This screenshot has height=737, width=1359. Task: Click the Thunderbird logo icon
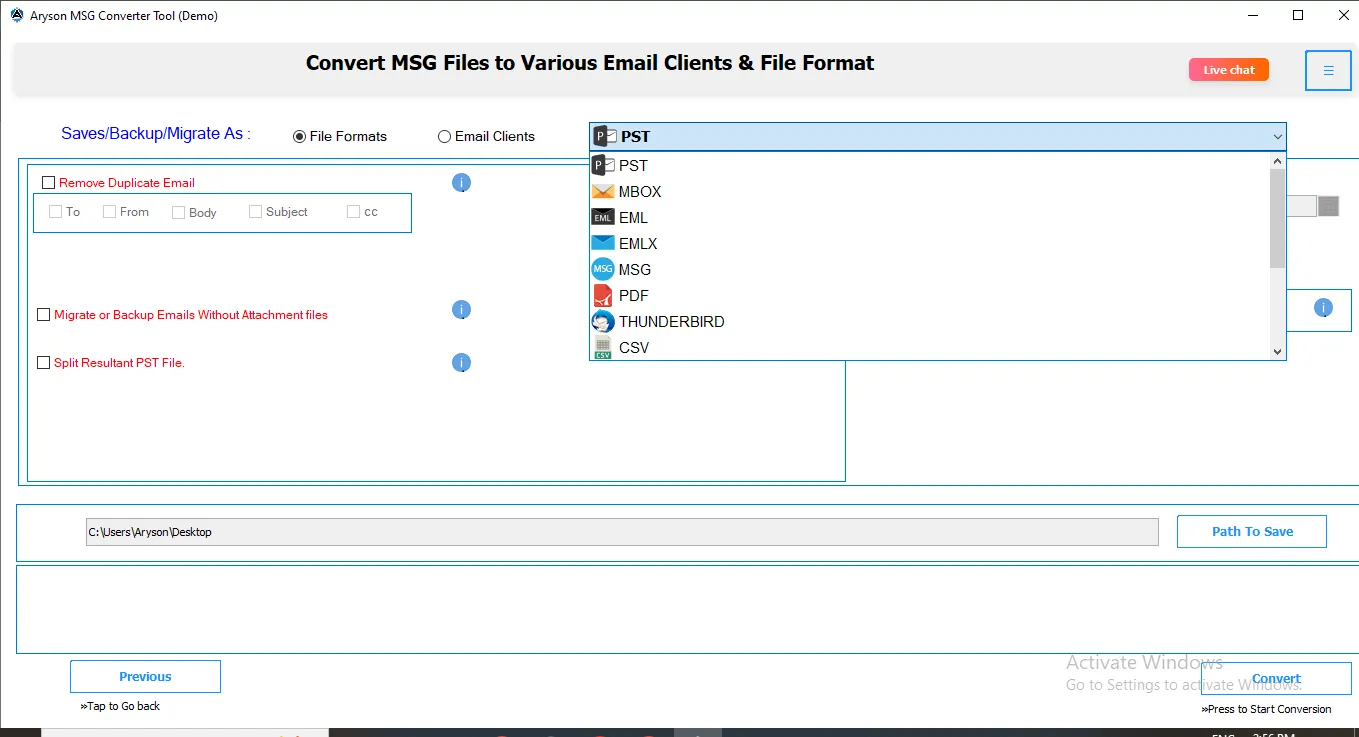(x=603, y=321)
